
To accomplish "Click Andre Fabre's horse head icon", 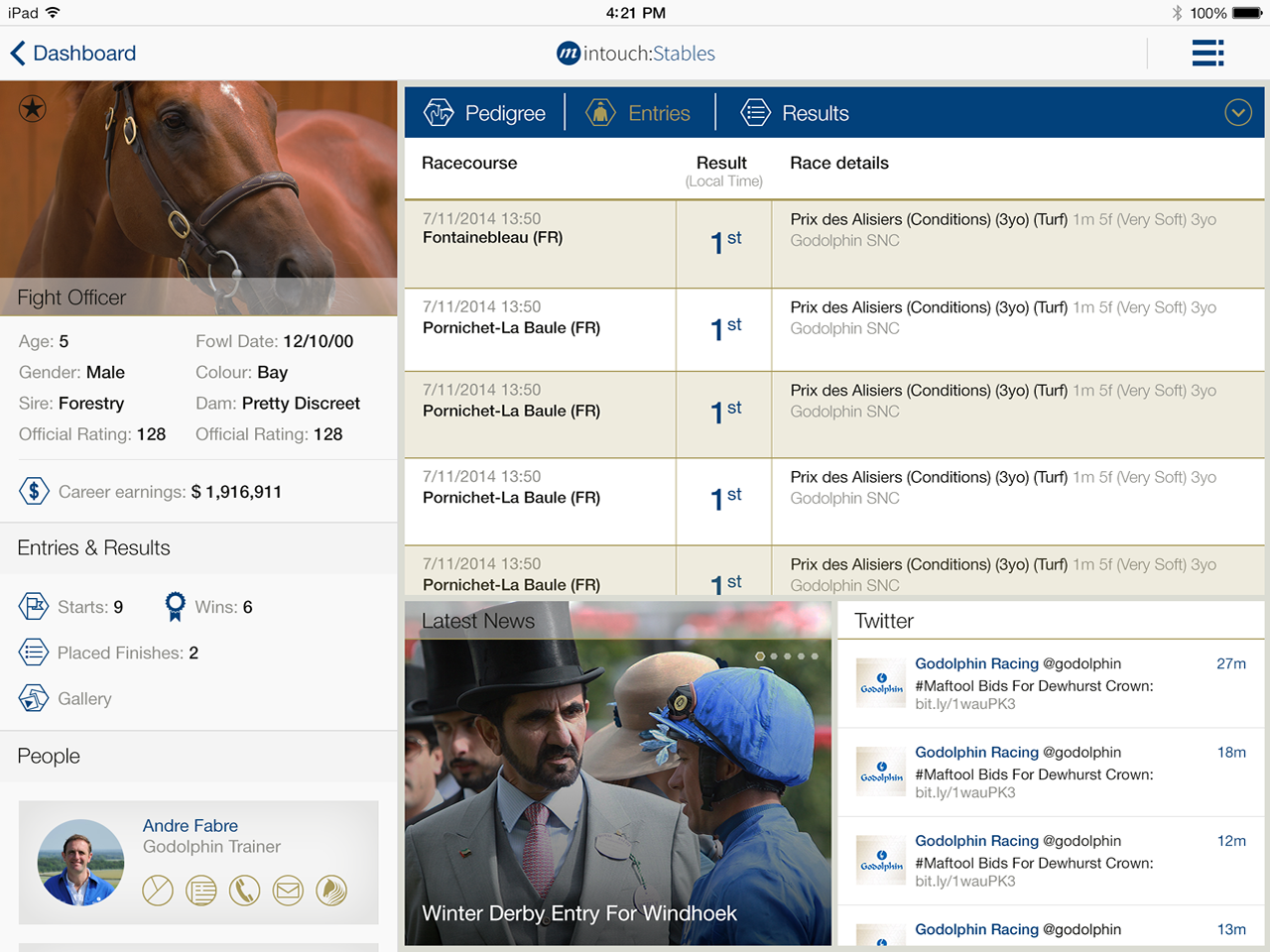I will coord(331,891).
